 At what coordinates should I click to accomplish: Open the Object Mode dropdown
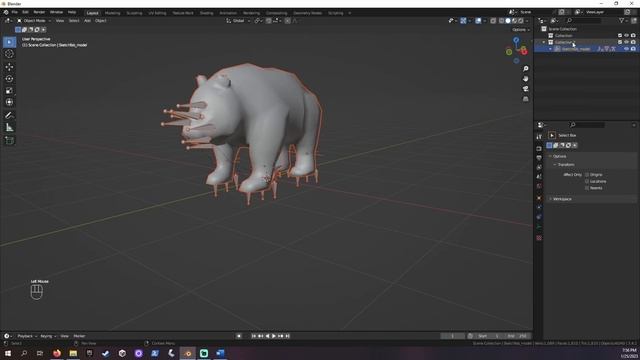point(34,21)
